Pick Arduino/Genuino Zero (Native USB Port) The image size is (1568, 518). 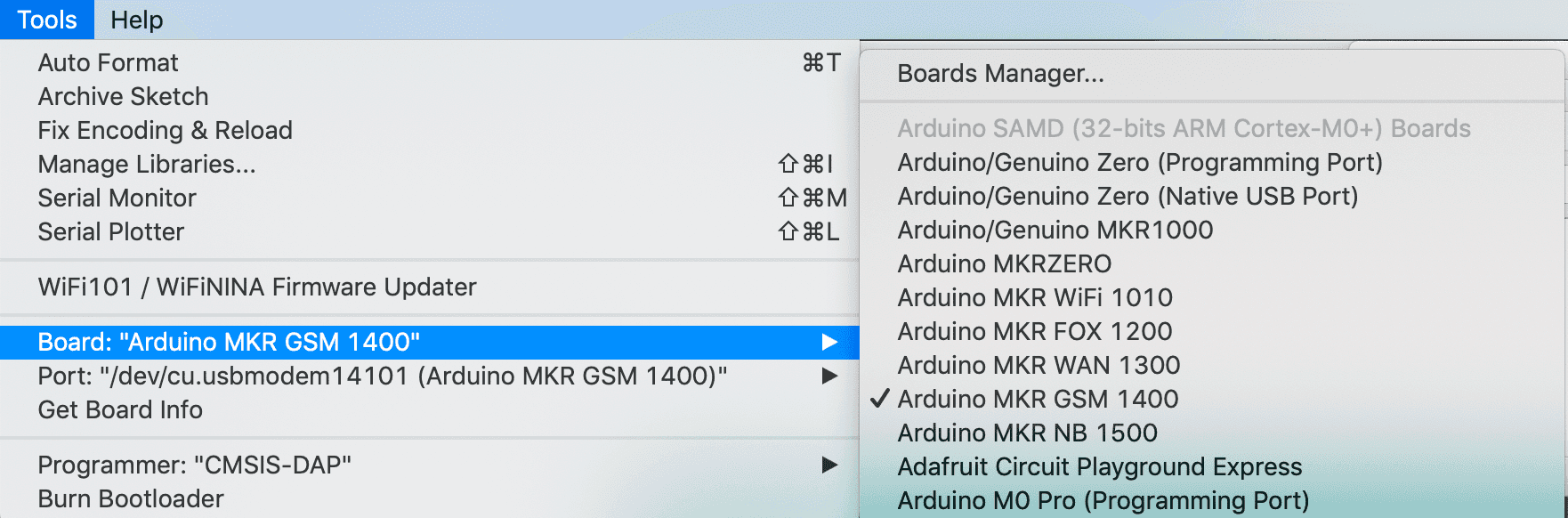click(1128, 196)
